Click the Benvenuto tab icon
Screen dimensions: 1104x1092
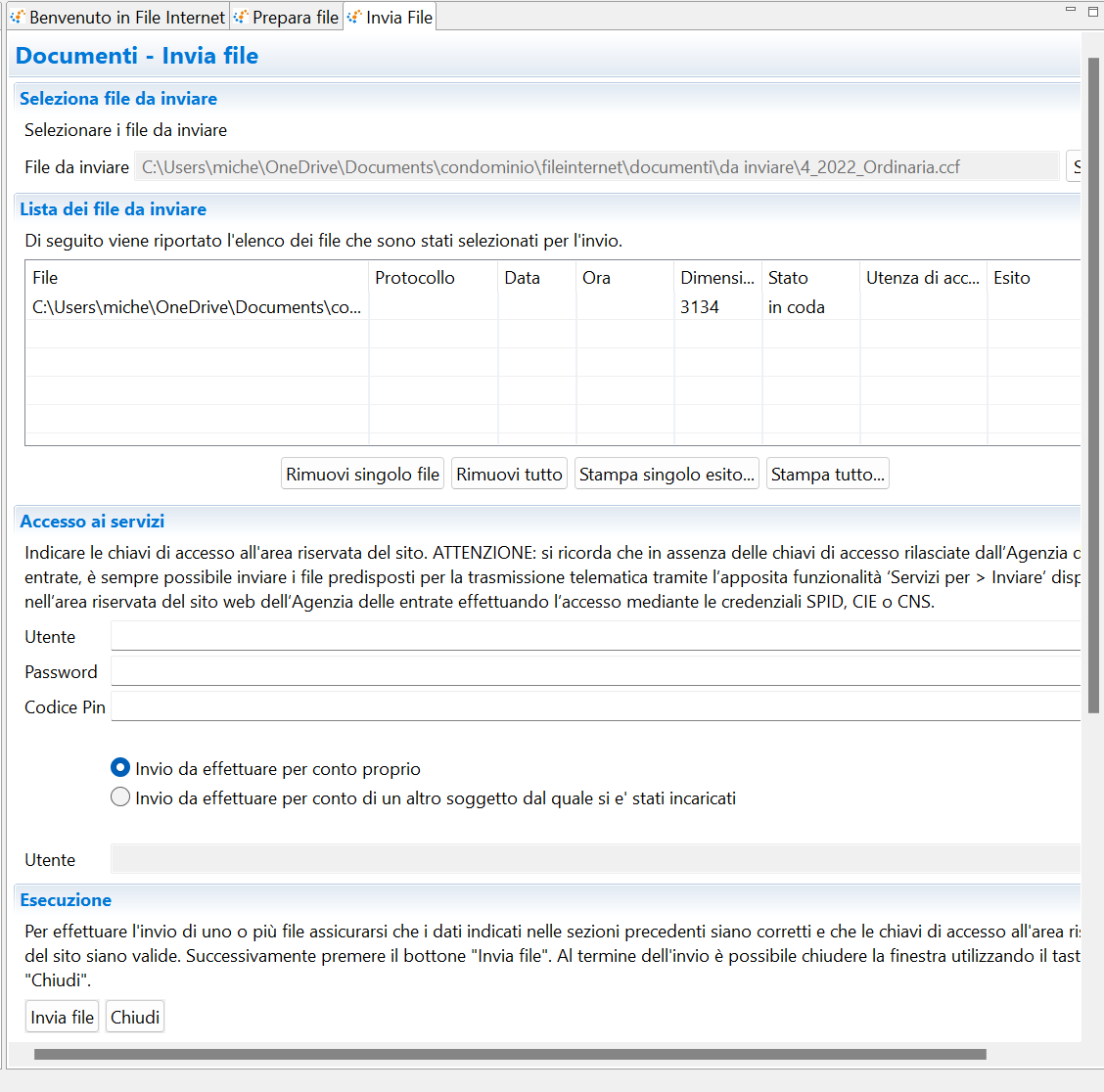tap(18, 17)
